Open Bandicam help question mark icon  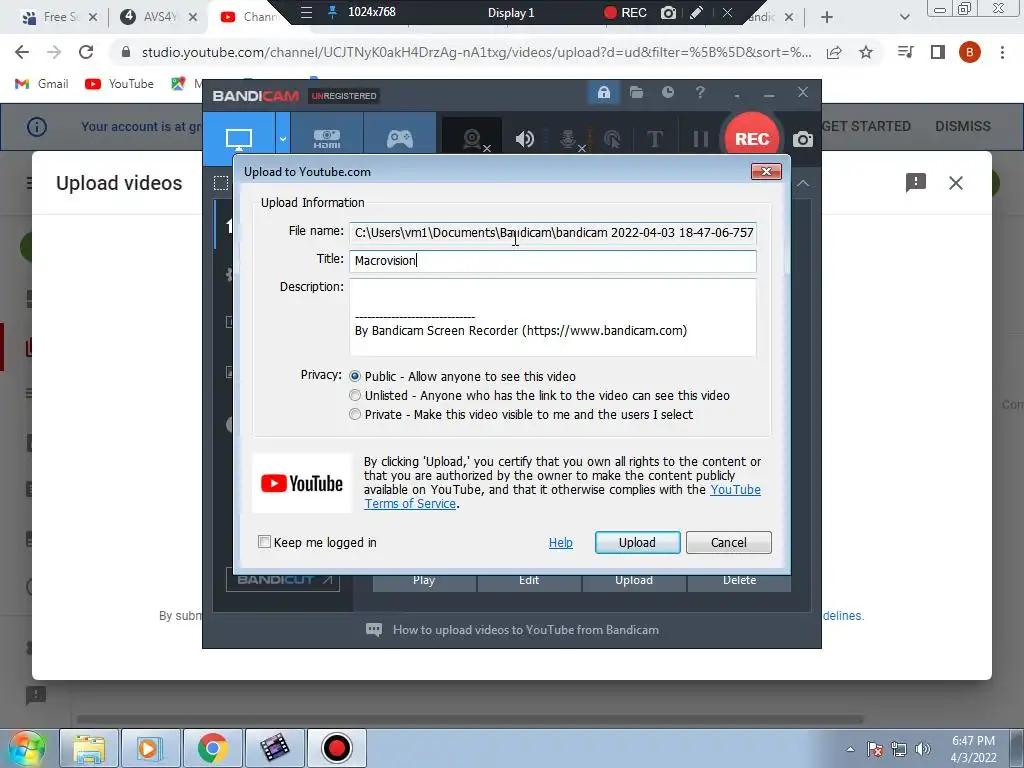click(x=700, y=93)
